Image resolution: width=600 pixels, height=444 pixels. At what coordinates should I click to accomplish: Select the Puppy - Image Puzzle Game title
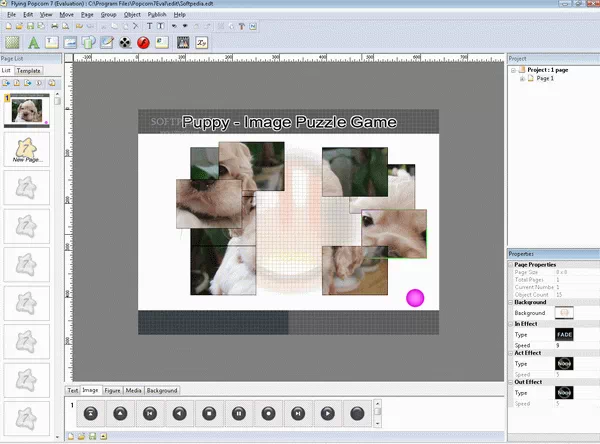coord(289,122)
